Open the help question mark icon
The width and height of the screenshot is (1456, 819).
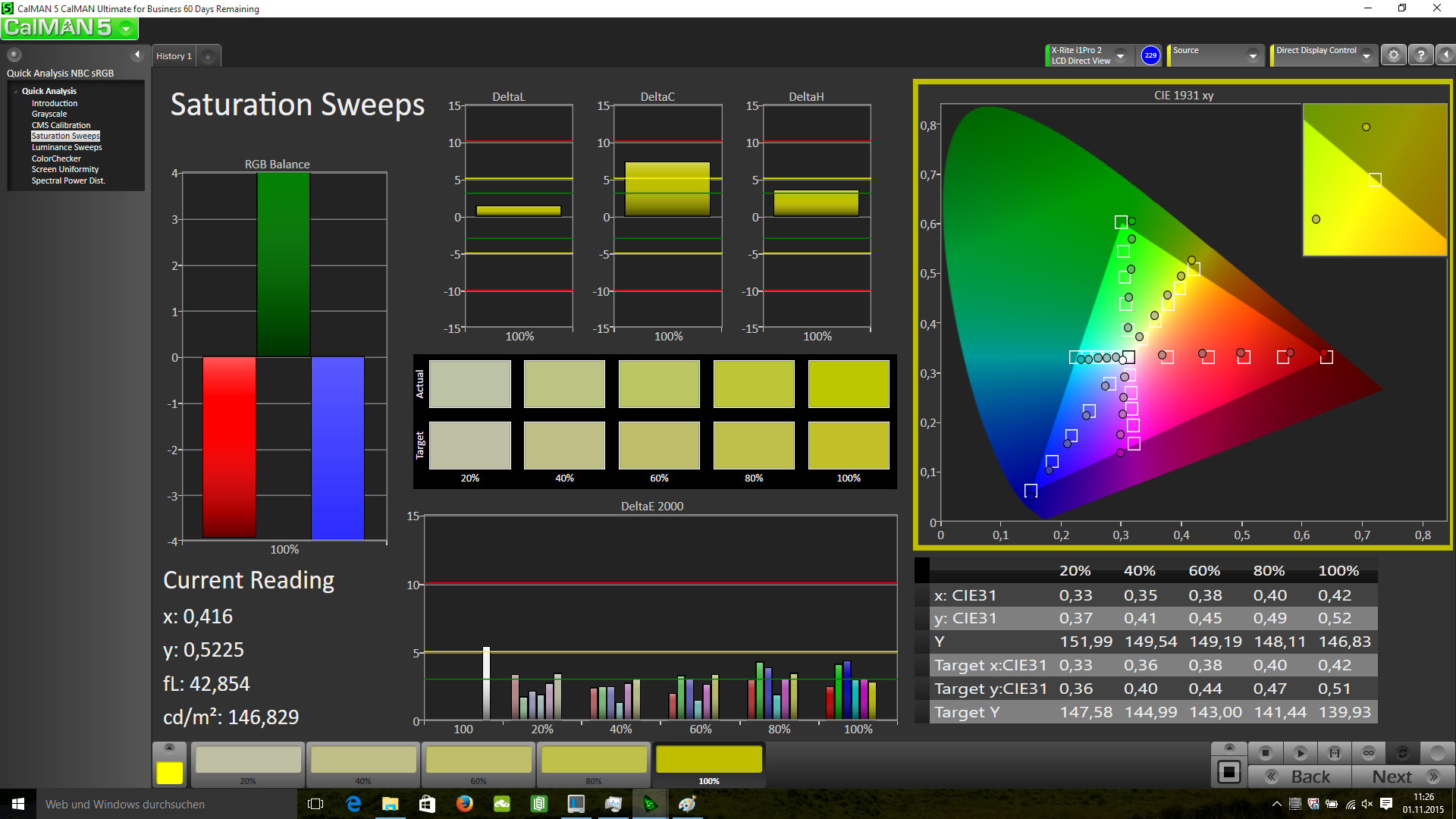pyautogui.click(x=1420, y=55)
